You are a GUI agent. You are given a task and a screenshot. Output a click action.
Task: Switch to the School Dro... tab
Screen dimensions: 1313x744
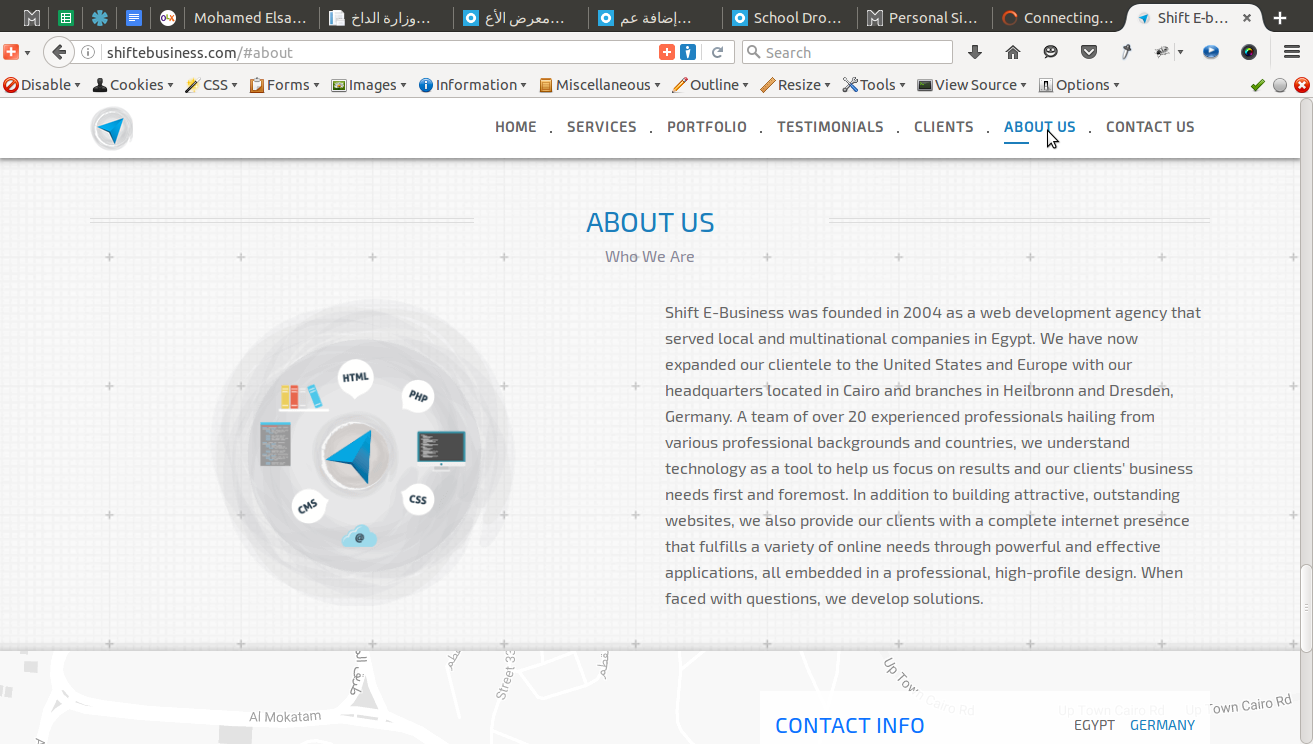coord(788,18)
